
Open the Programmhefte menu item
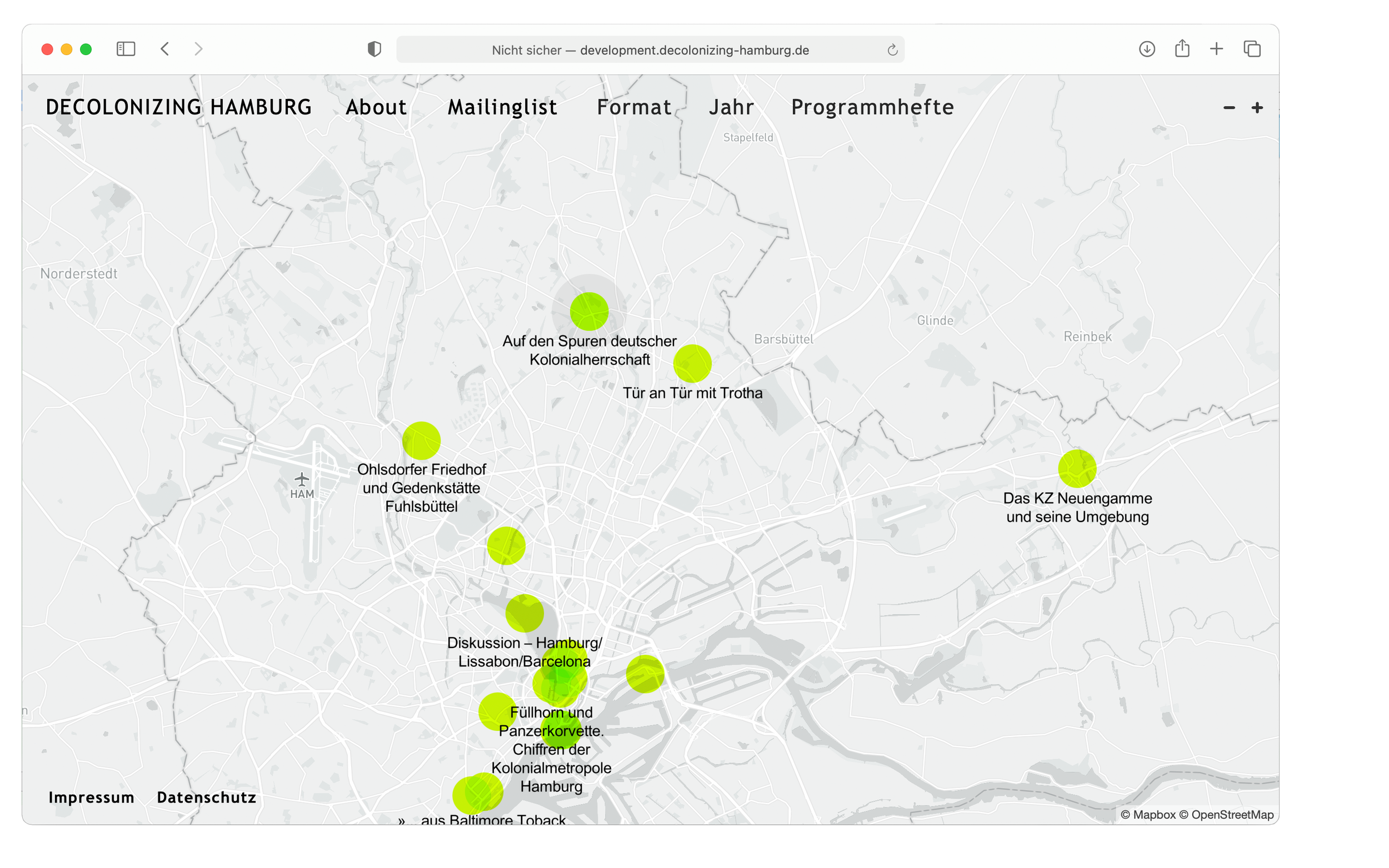872,107
